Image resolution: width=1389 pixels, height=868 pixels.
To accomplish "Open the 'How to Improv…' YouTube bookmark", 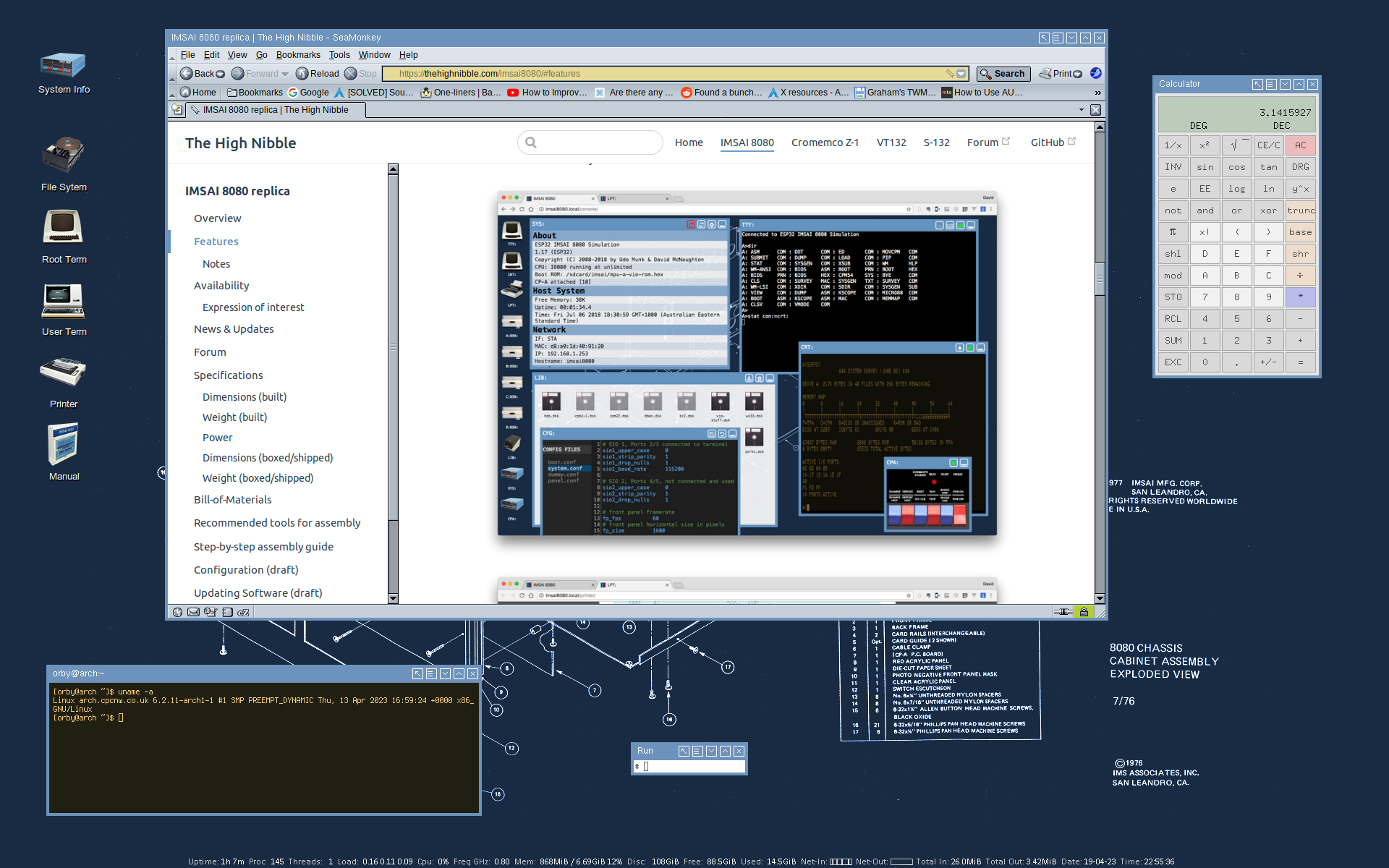I will (548, 93).
